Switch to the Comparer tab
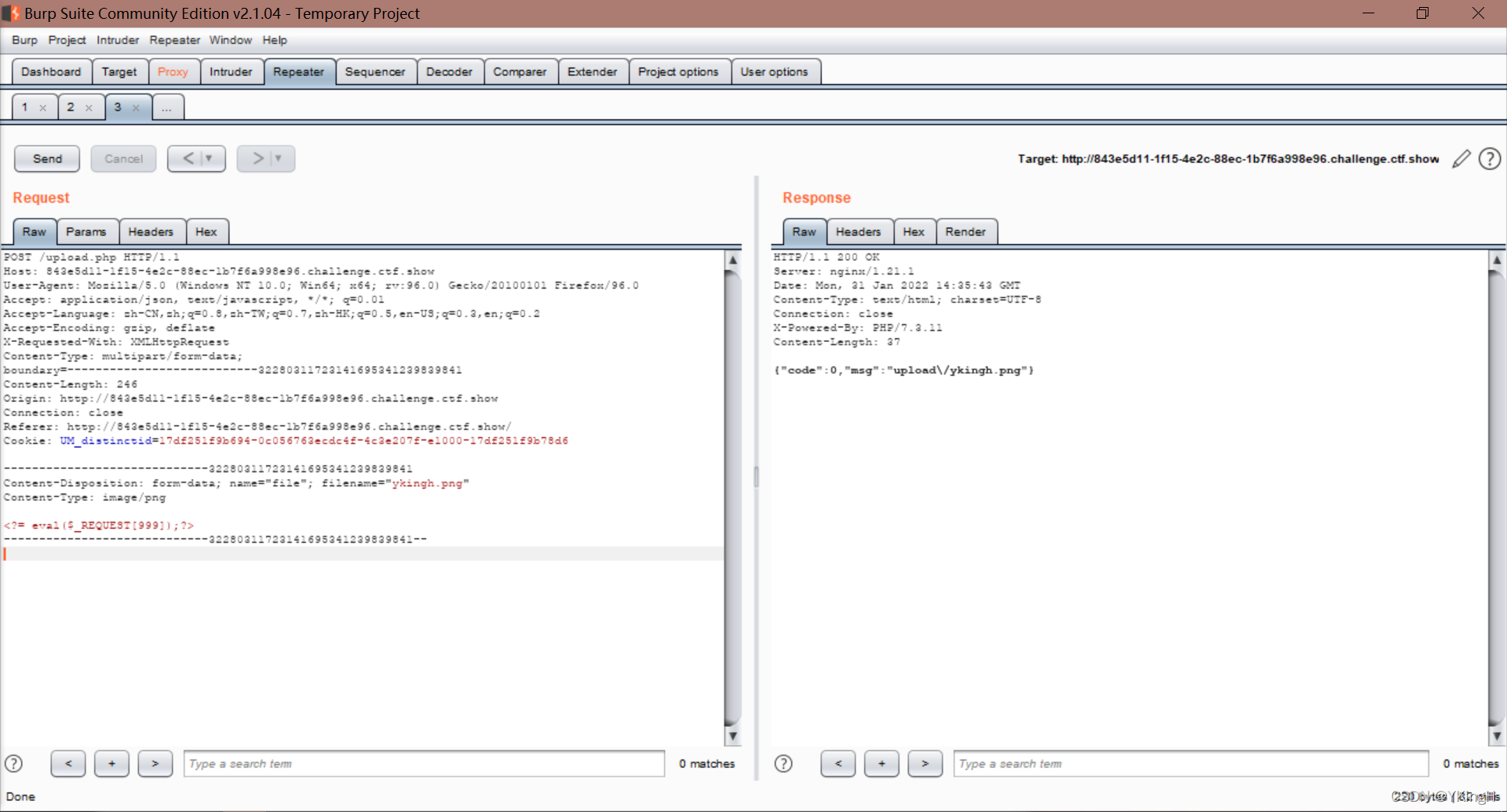Image resolution: width=1507 pixels, height=812 pixels. click(520, 71)
